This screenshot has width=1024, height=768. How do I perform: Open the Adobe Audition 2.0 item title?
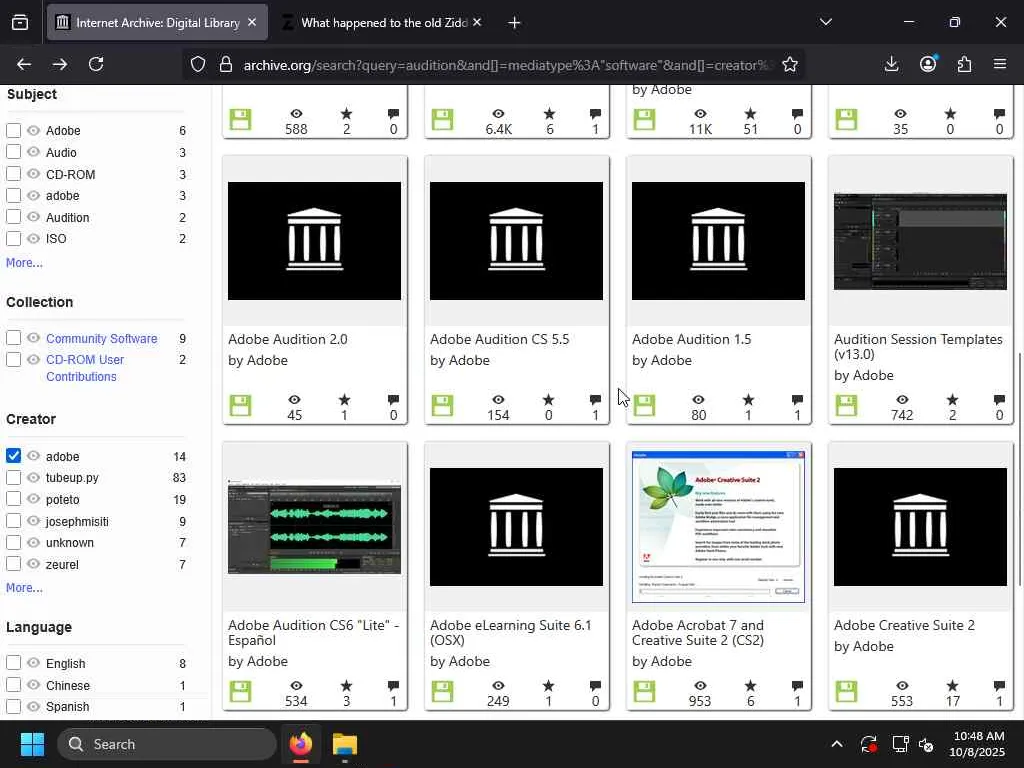click(287, 339)
